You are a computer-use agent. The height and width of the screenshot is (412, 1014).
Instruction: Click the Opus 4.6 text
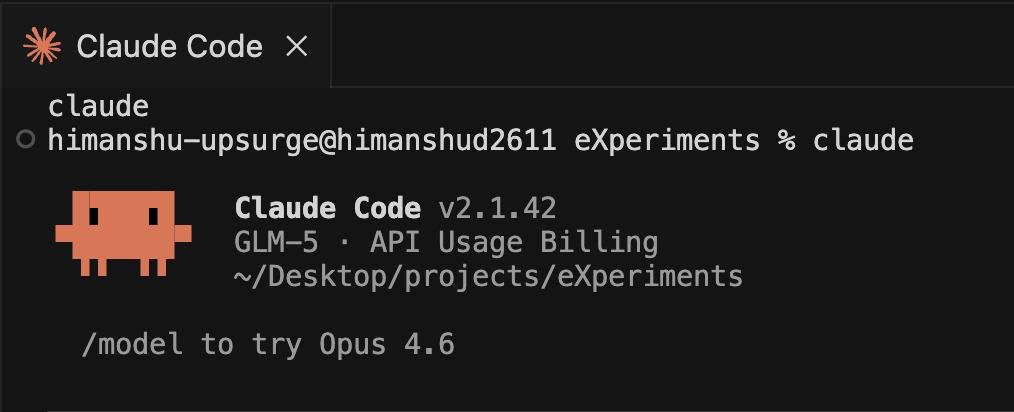point(387,345)
